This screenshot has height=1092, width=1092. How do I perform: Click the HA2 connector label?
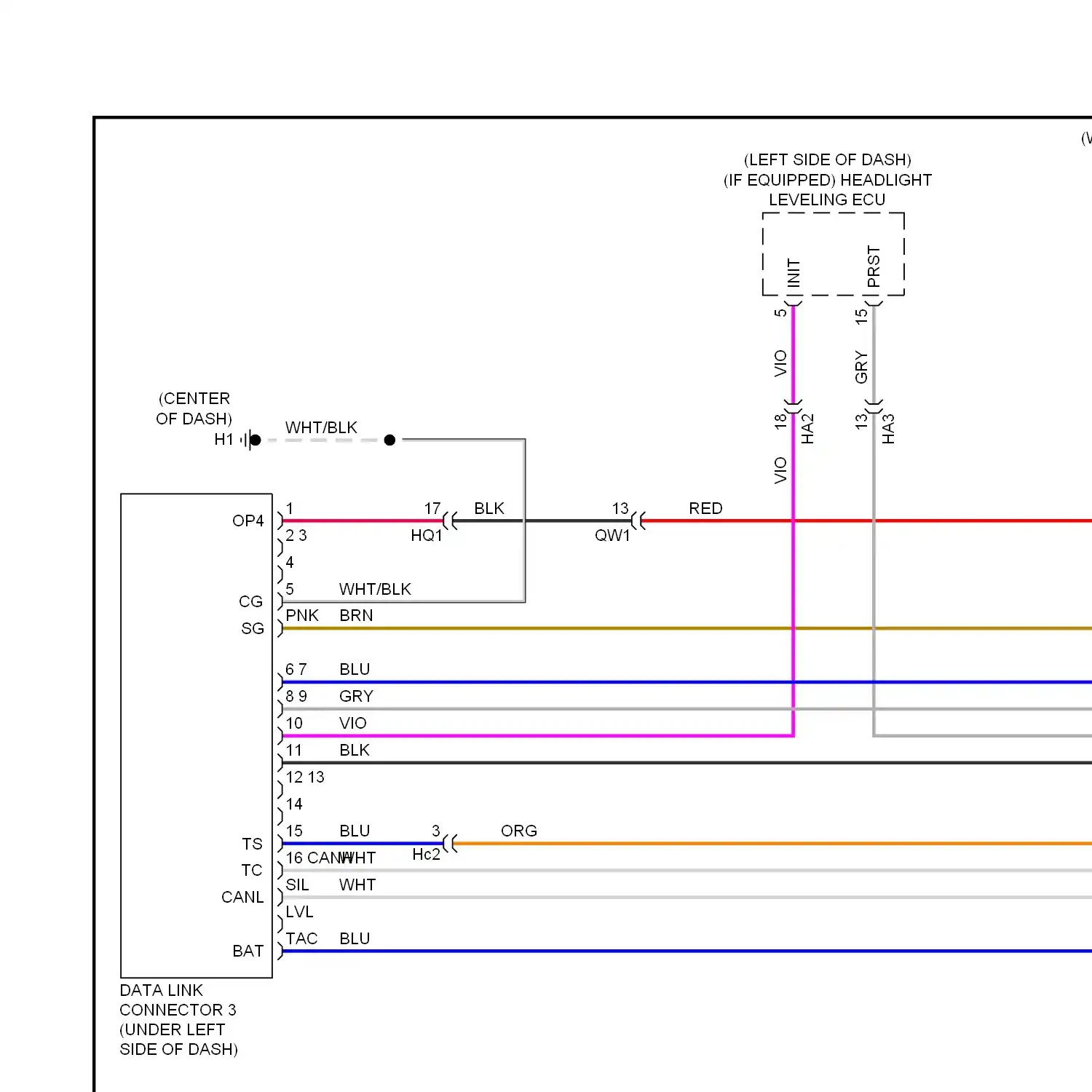tap(807, 429)
